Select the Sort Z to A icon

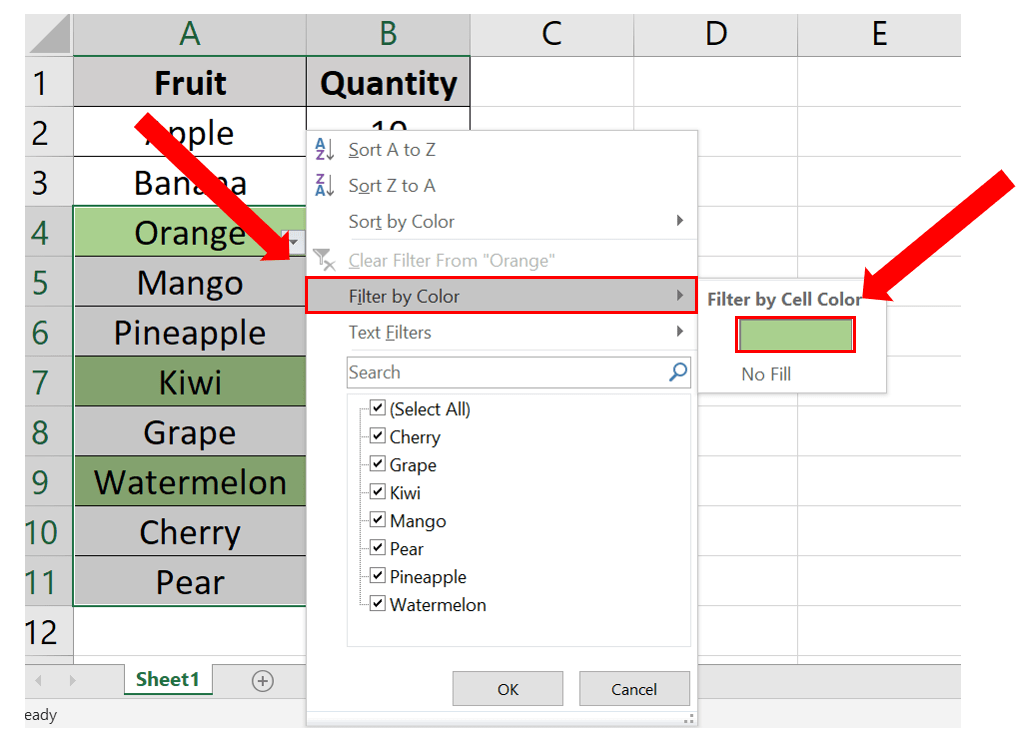pos(325,185)
